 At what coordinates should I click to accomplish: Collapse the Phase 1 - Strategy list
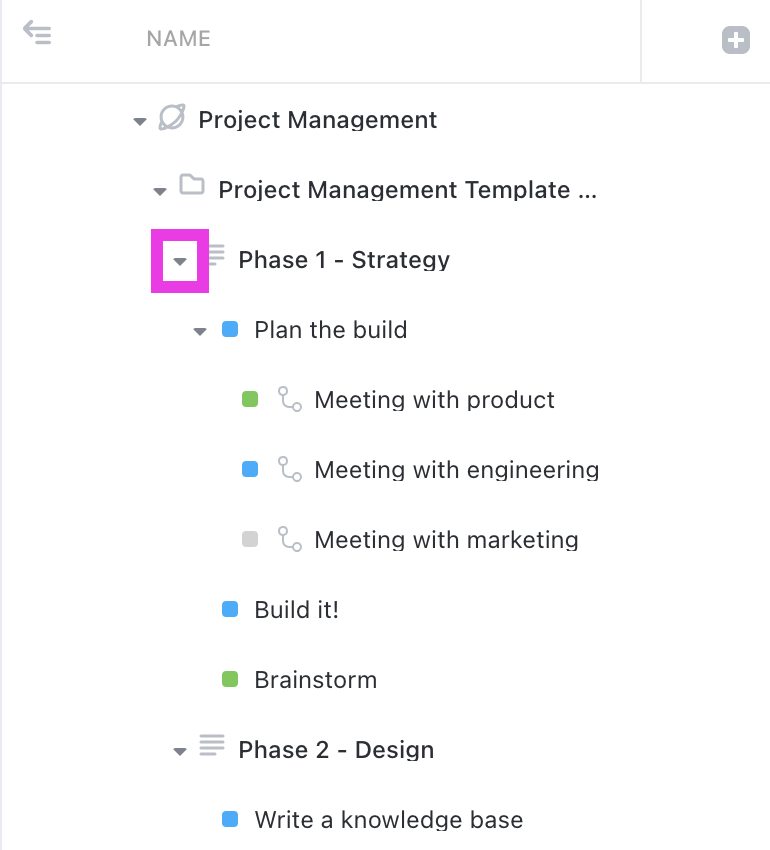180,261
